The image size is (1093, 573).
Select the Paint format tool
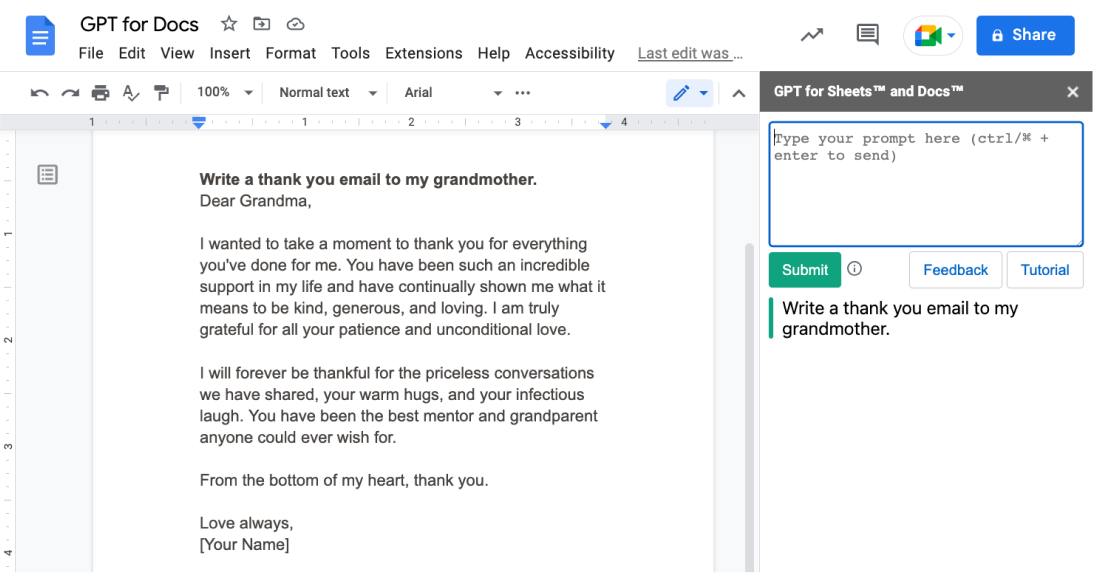[161, 93]
